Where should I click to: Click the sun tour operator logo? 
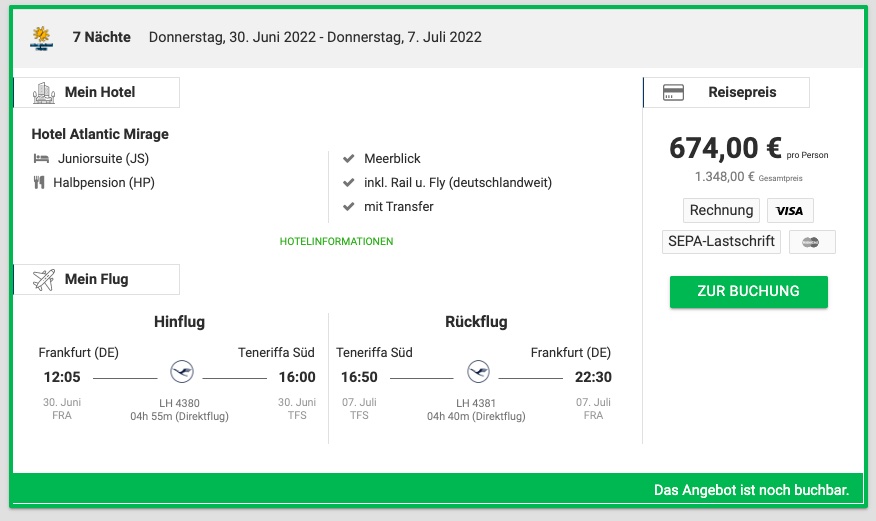(x=41, y=38)
